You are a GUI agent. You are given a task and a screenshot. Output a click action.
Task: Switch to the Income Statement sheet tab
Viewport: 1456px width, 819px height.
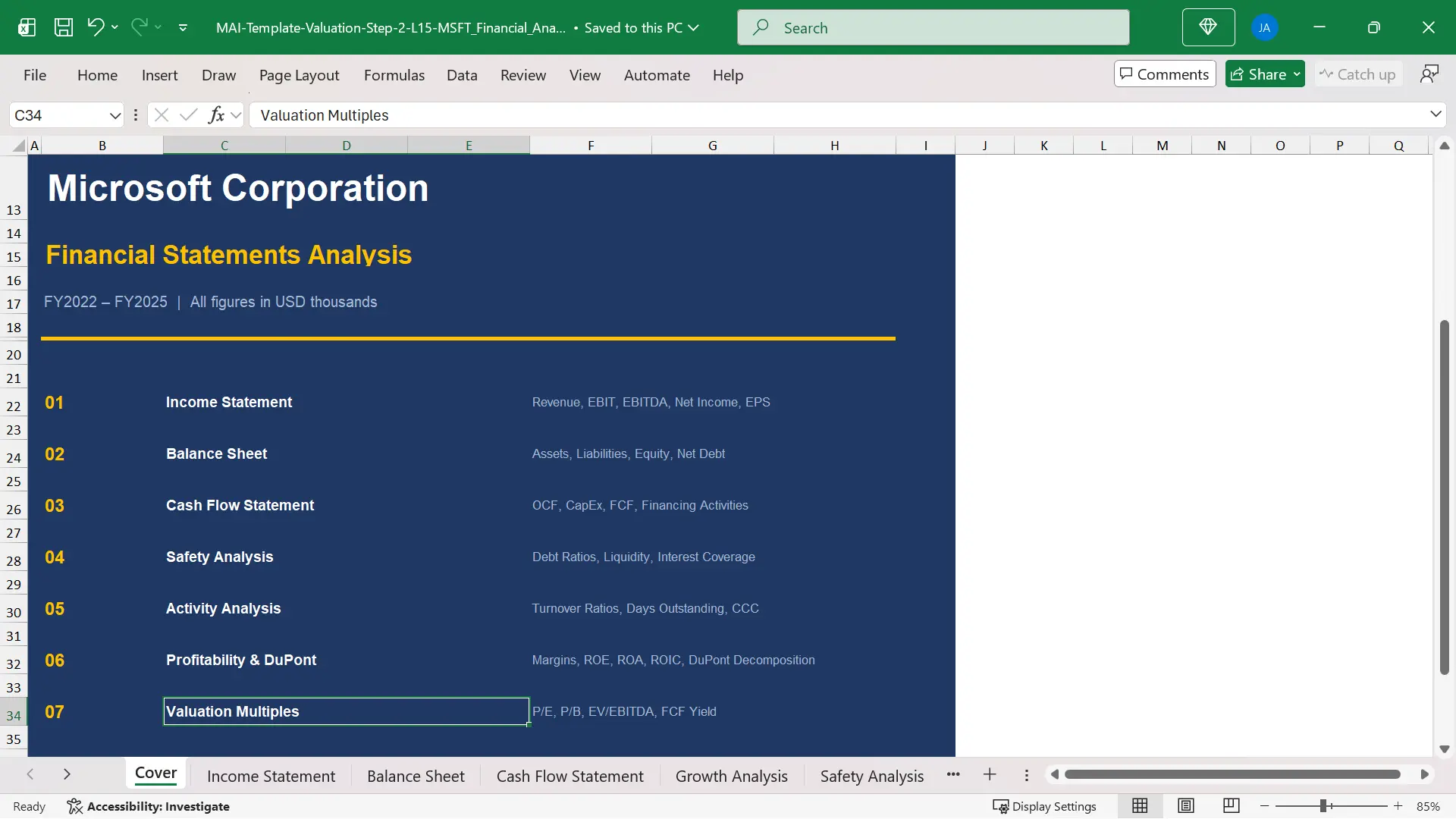[x=271, y=777]
